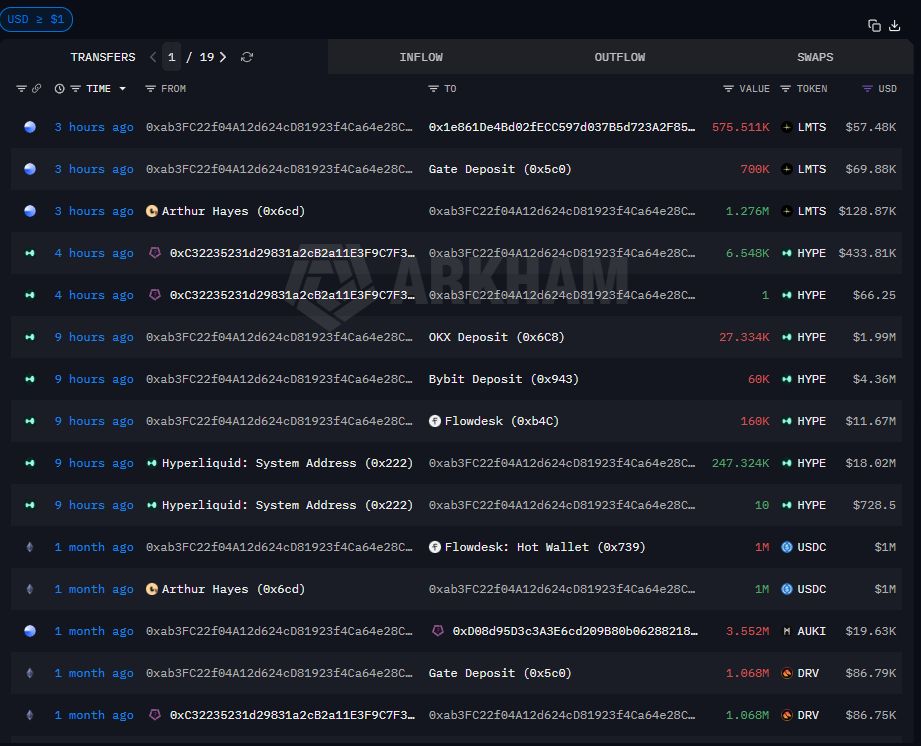Click Hyperliquid chain icon on OKX Deposit row

30,337
